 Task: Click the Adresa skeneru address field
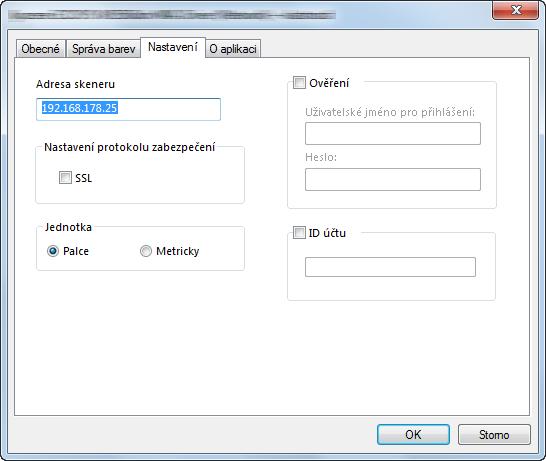click(128, 109)
